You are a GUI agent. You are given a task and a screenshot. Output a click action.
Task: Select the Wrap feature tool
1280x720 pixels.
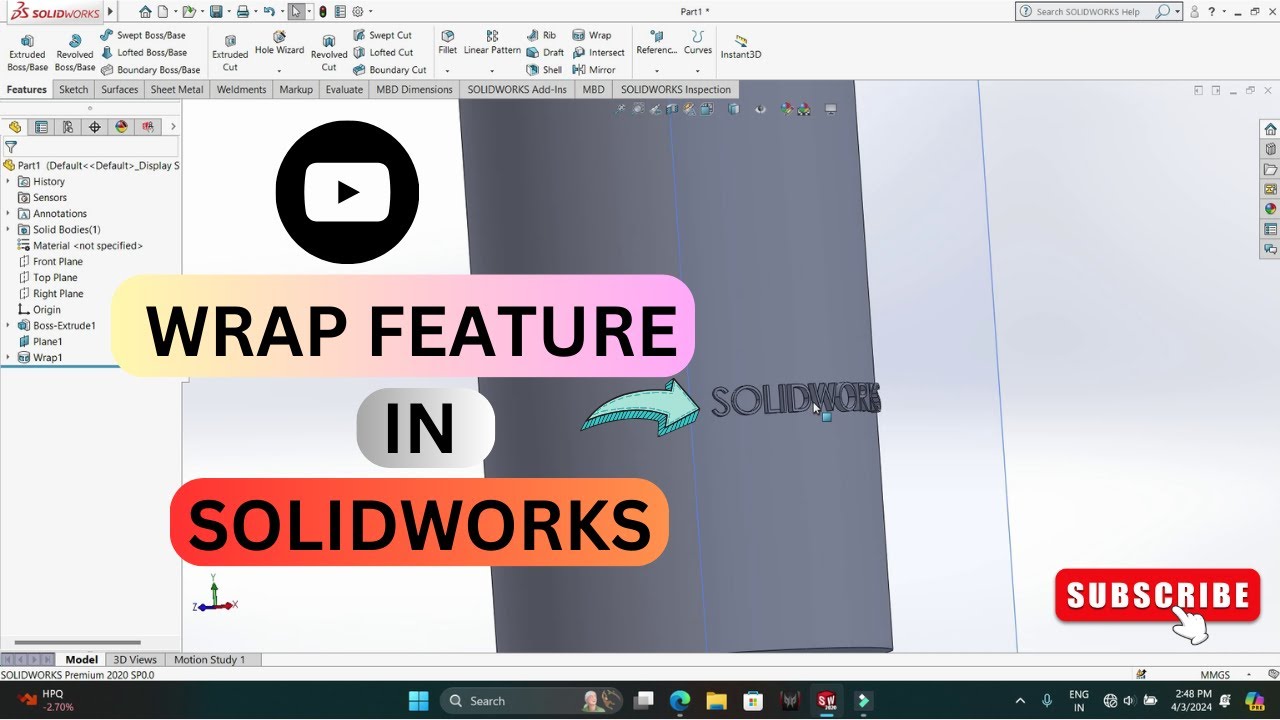point(592,35)
